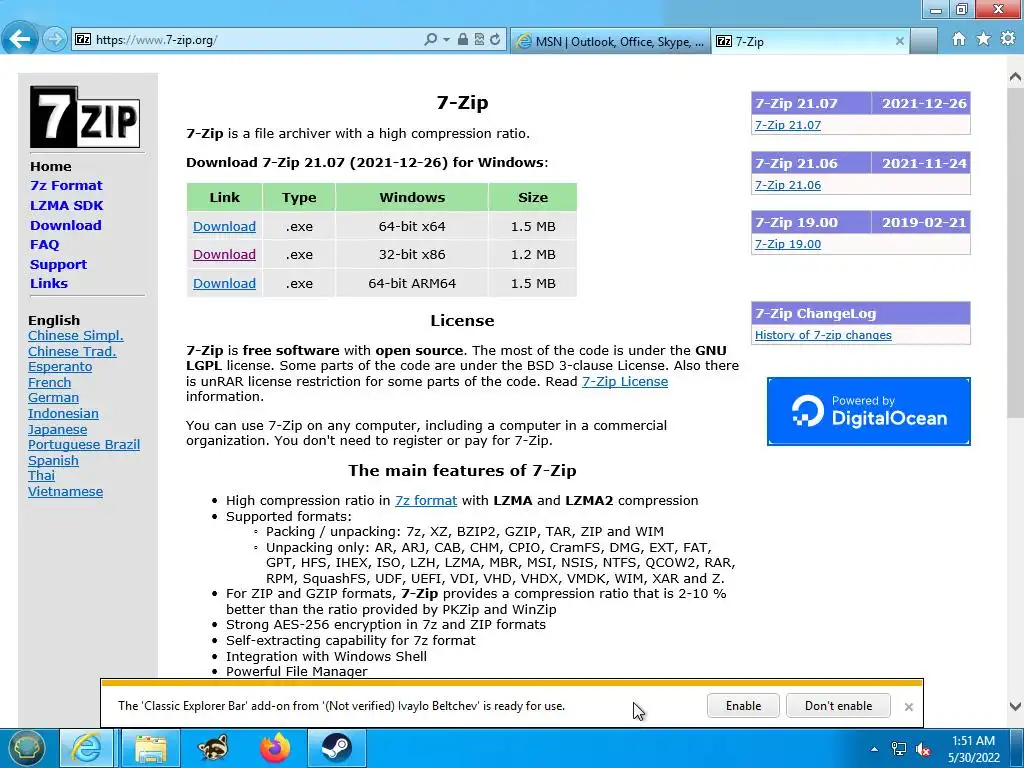Viewport: 1024px width, 768px height.
Task: Switch language to Portuguese Brazil
Action: [84, 445]
